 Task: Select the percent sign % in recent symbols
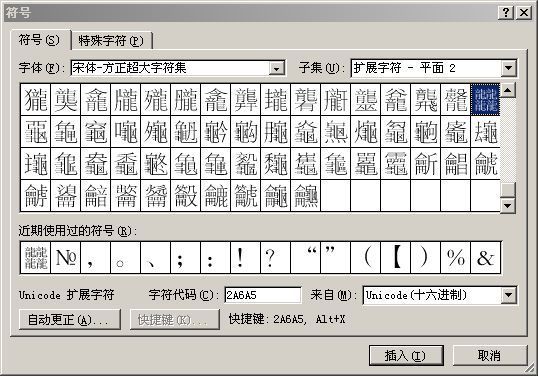(456, 257)
